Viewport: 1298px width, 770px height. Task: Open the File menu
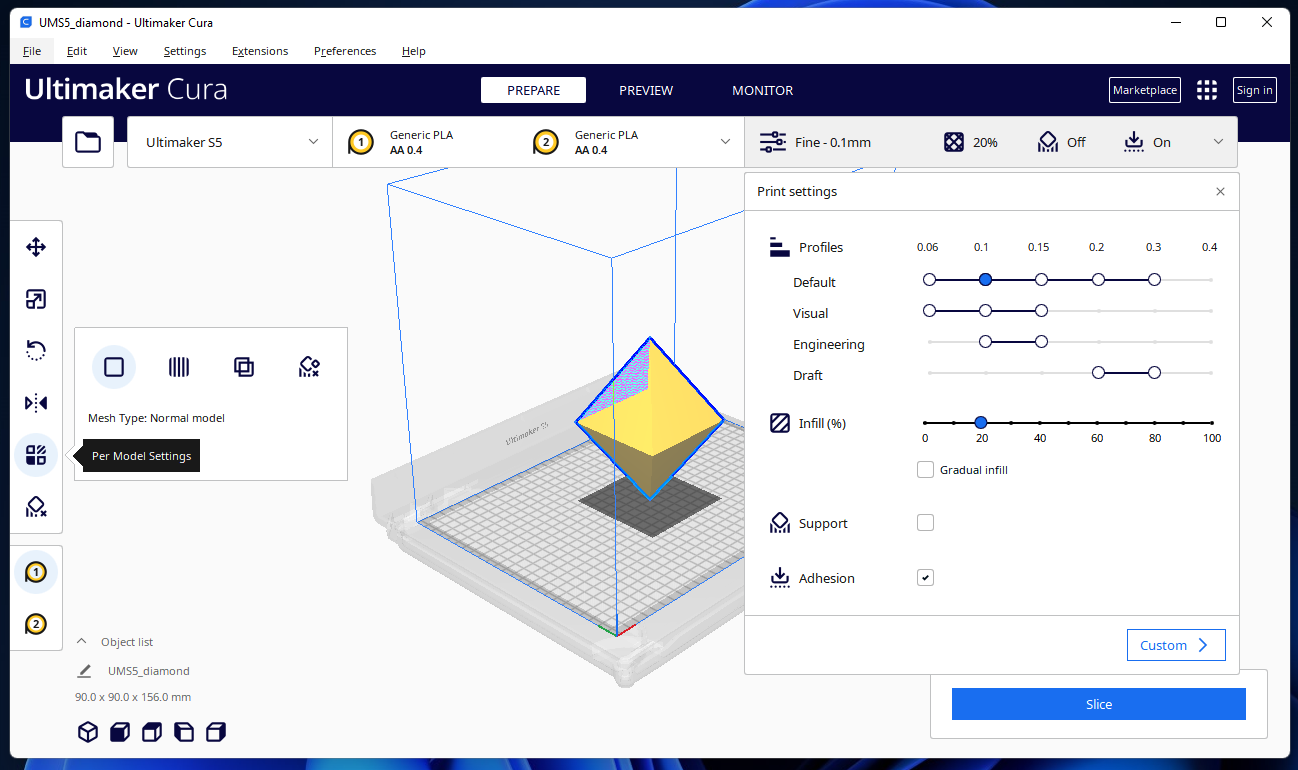click(32, 51)
